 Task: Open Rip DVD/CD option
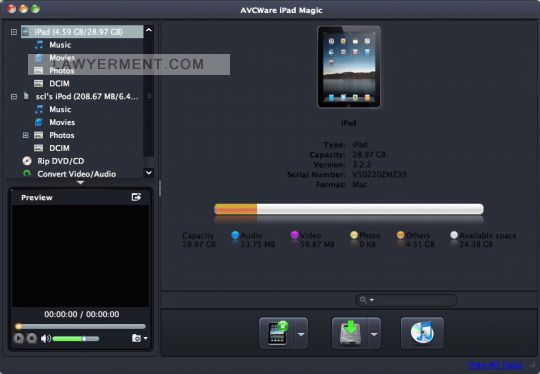[61, 161]
